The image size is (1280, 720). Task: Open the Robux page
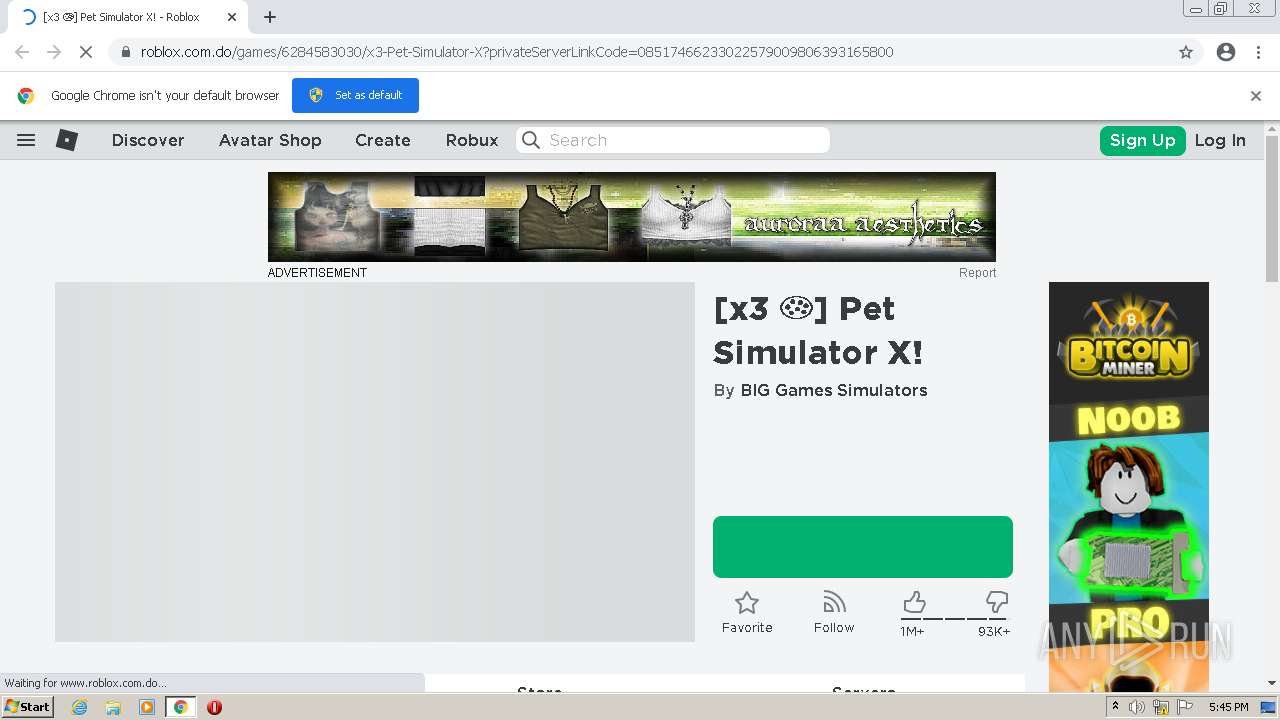click(x=472, y=140)
